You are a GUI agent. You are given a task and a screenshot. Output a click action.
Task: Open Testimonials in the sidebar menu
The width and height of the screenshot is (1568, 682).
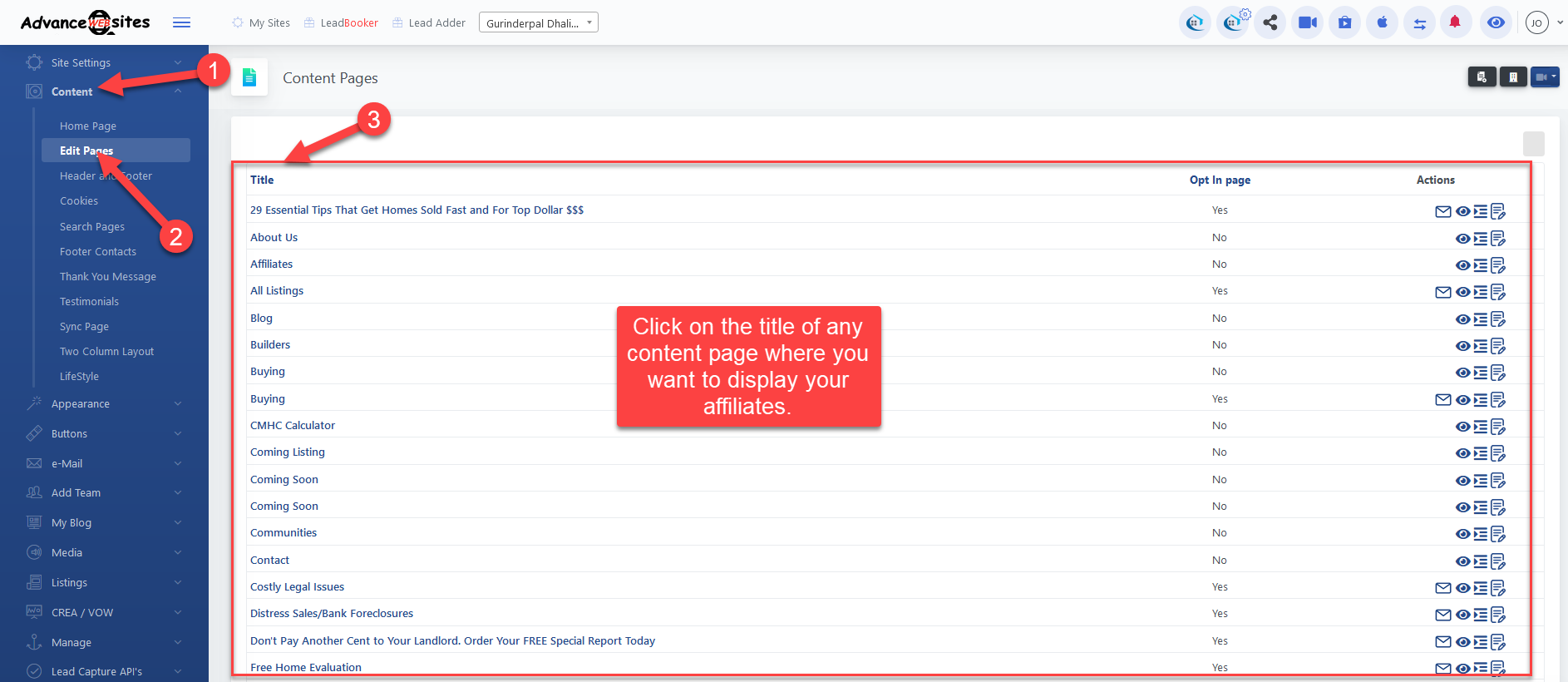click(x=89, y=302)
